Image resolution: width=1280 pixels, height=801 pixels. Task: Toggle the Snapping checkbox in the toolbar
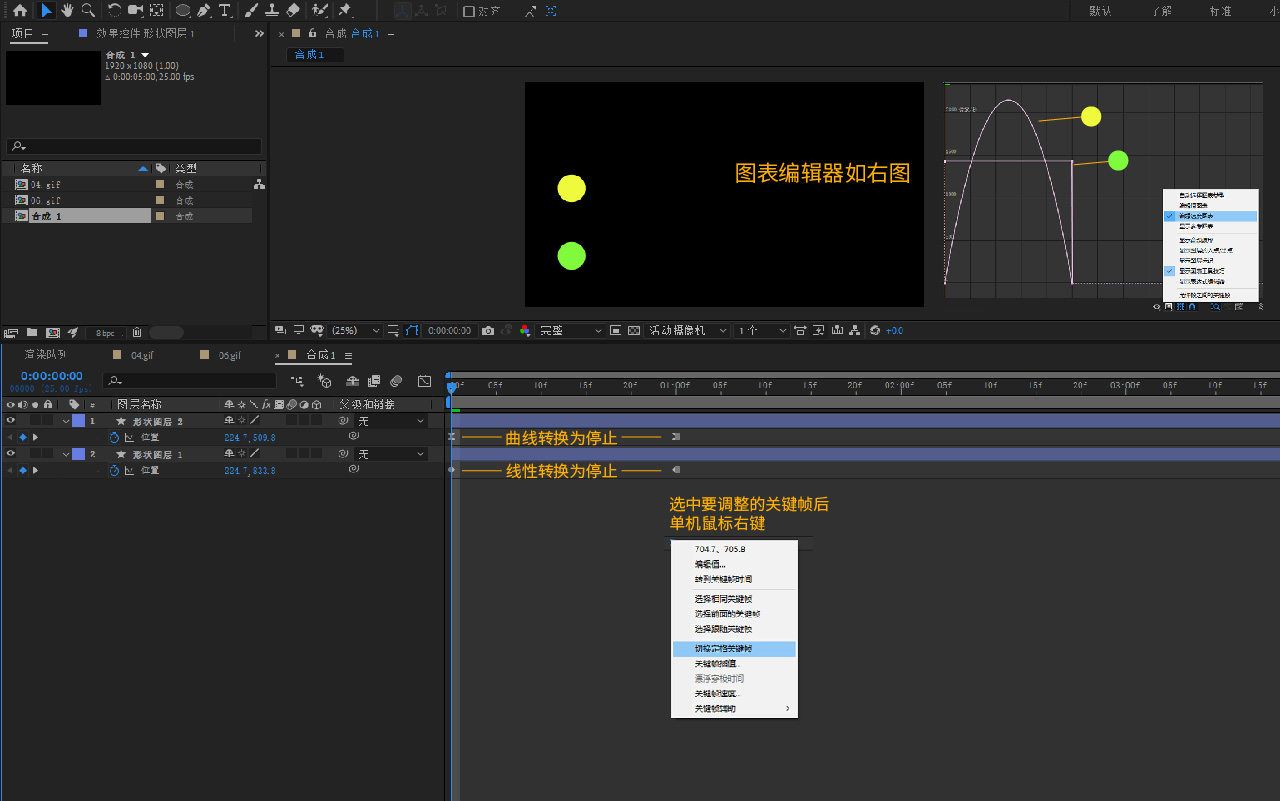tap(469, 11)
